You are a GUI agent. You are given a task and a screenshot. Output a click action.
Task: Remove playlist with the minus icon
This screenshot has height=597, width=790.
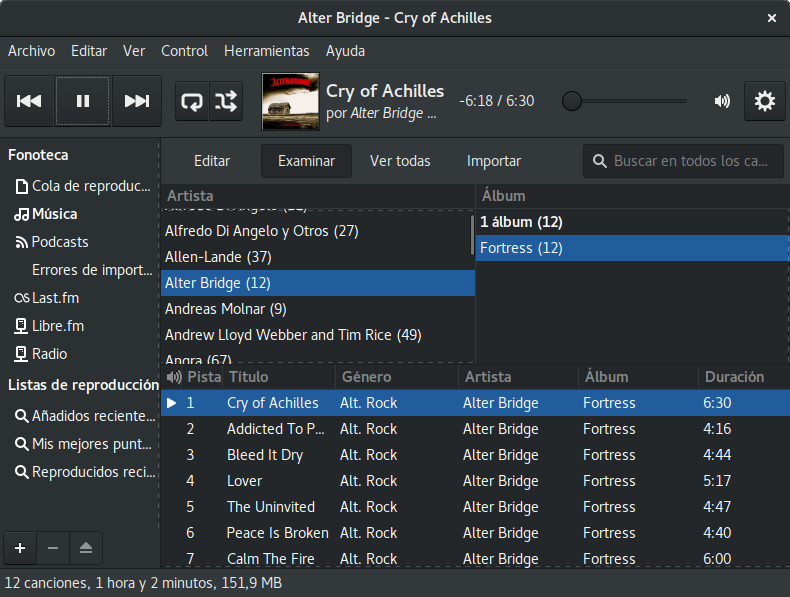point(53,548)
